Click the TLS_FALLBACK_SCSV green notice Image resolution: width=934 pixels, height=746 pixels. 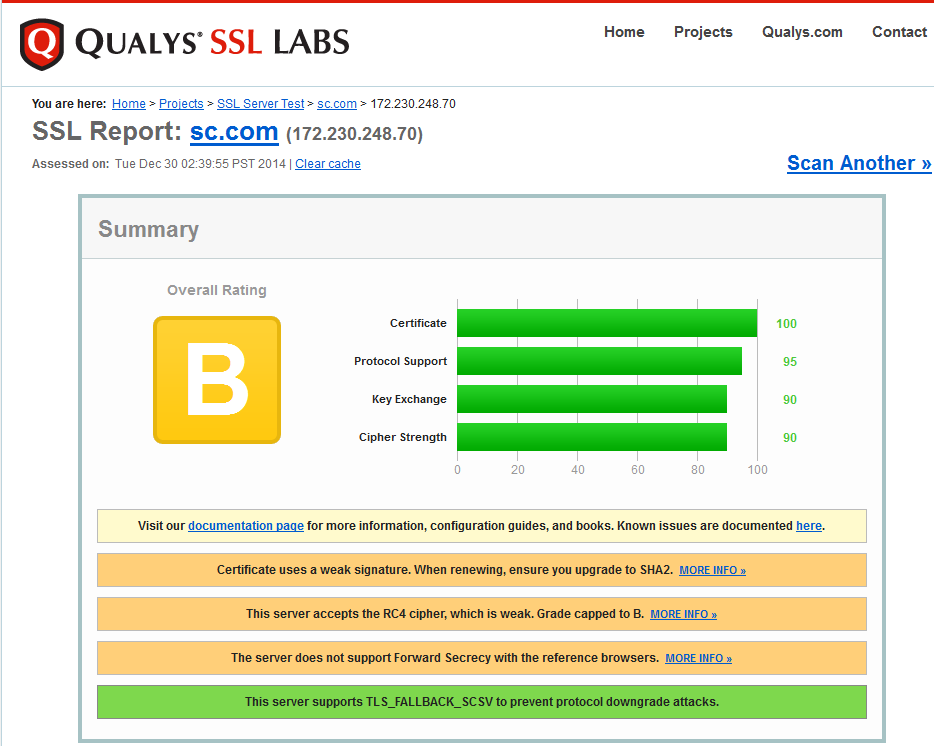[x=482, y=702]
